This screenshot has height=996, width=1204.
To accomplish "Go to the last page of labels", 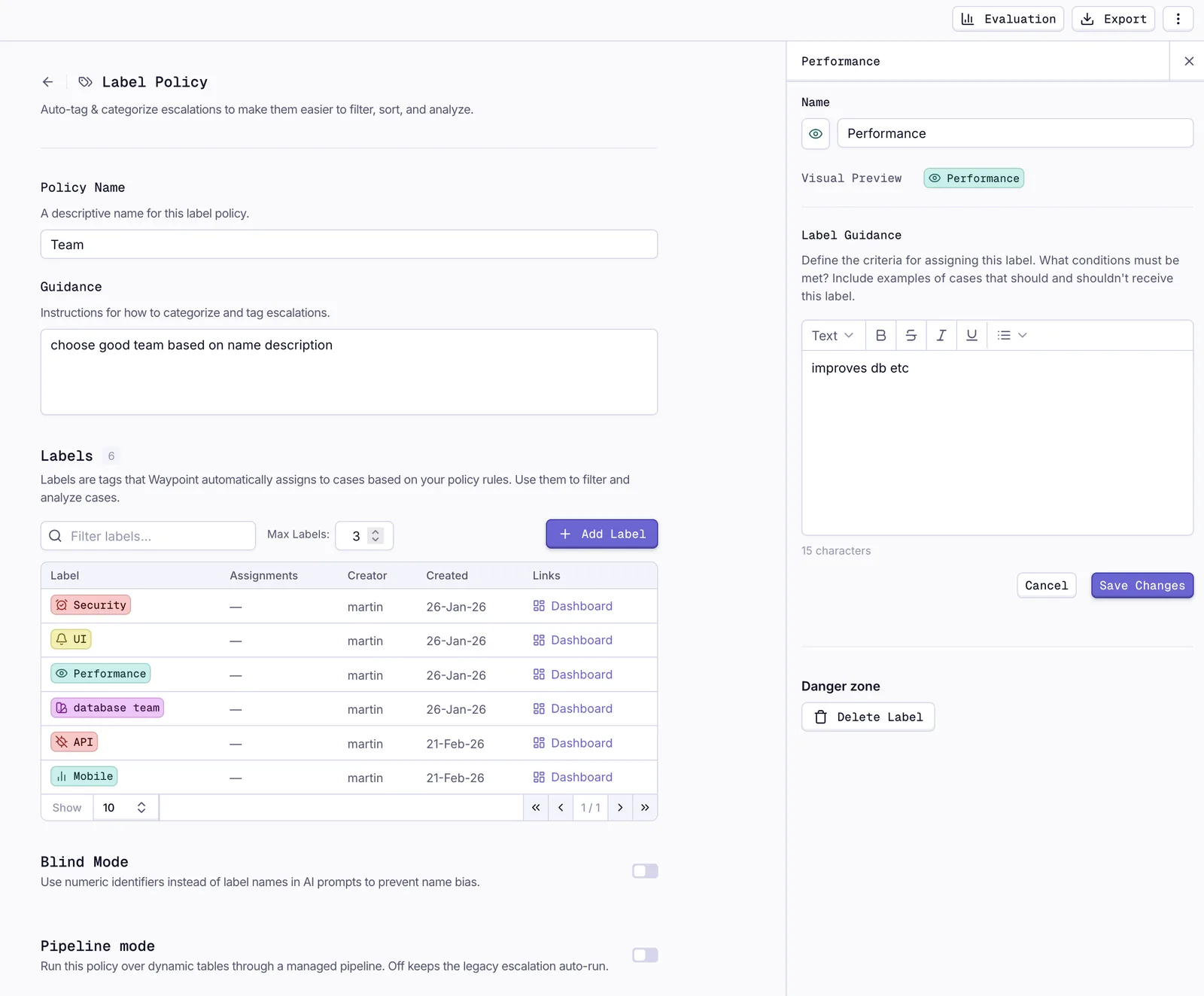I will (645, 808).
